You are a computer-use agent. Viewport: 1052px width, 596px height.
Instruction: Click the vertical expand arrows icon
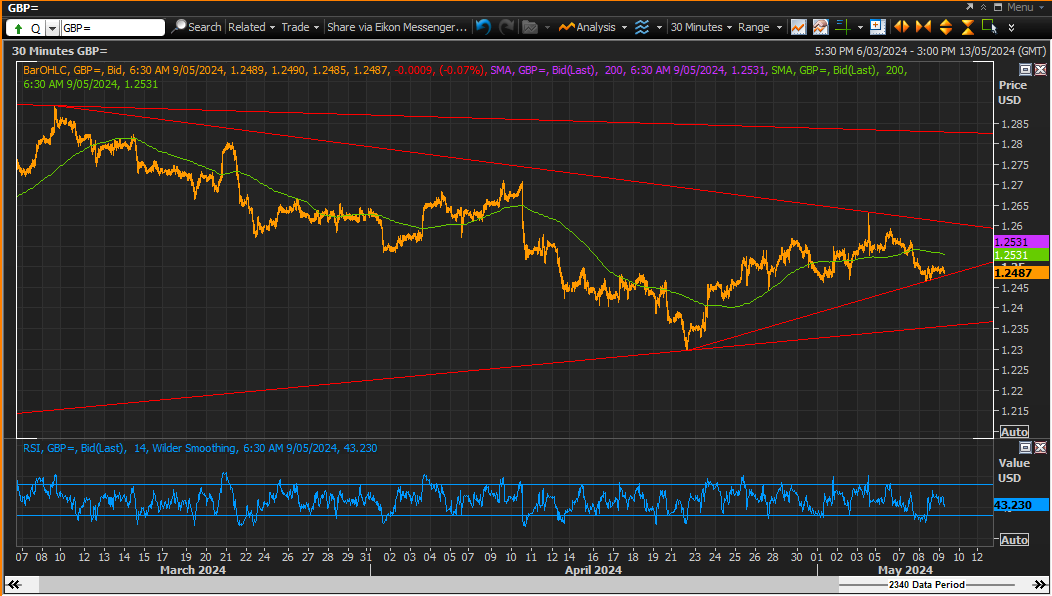click(945, 27)
